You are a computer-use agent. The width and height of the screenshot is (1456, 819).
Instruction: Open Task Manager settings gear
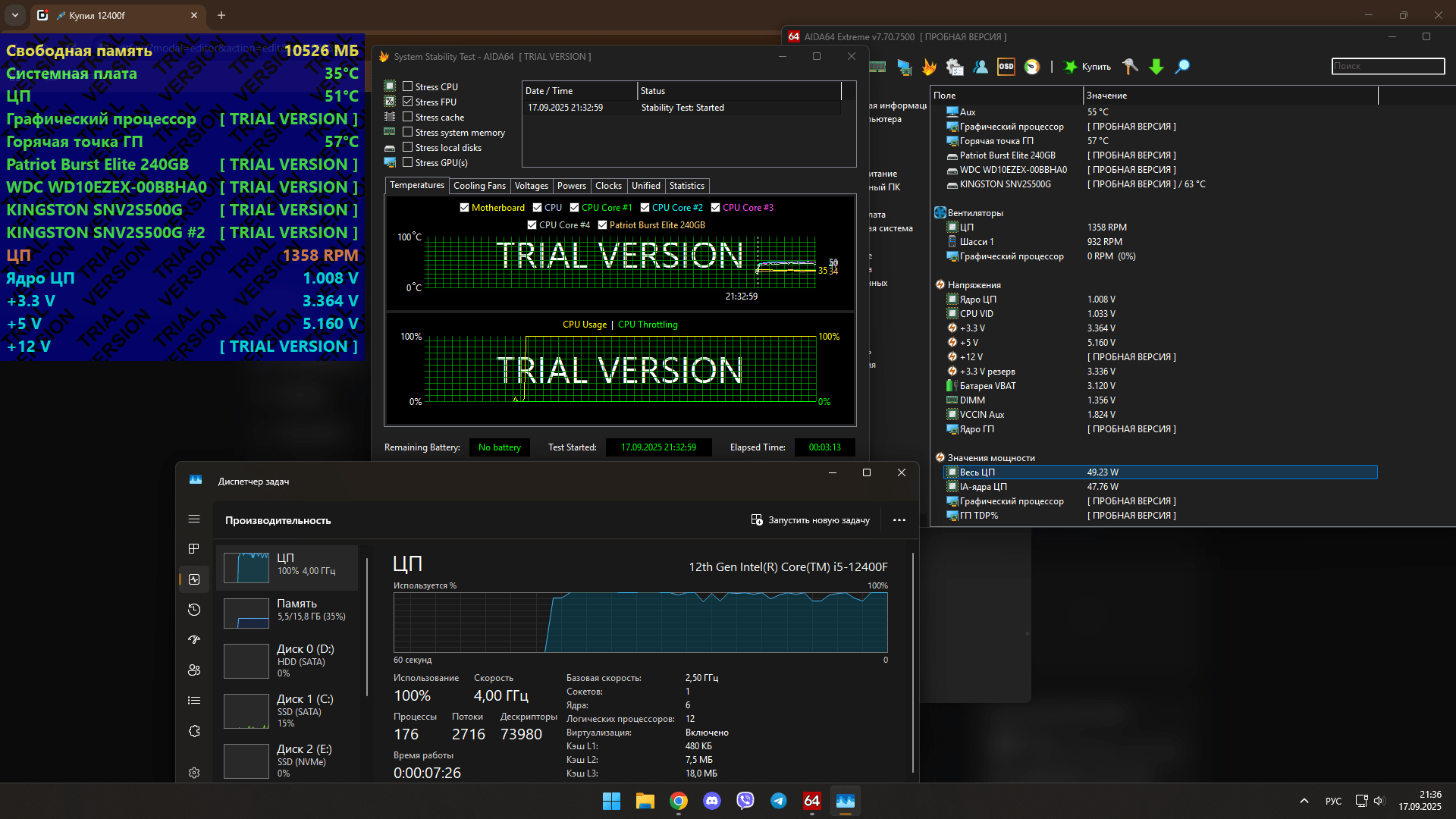[194, 773]
